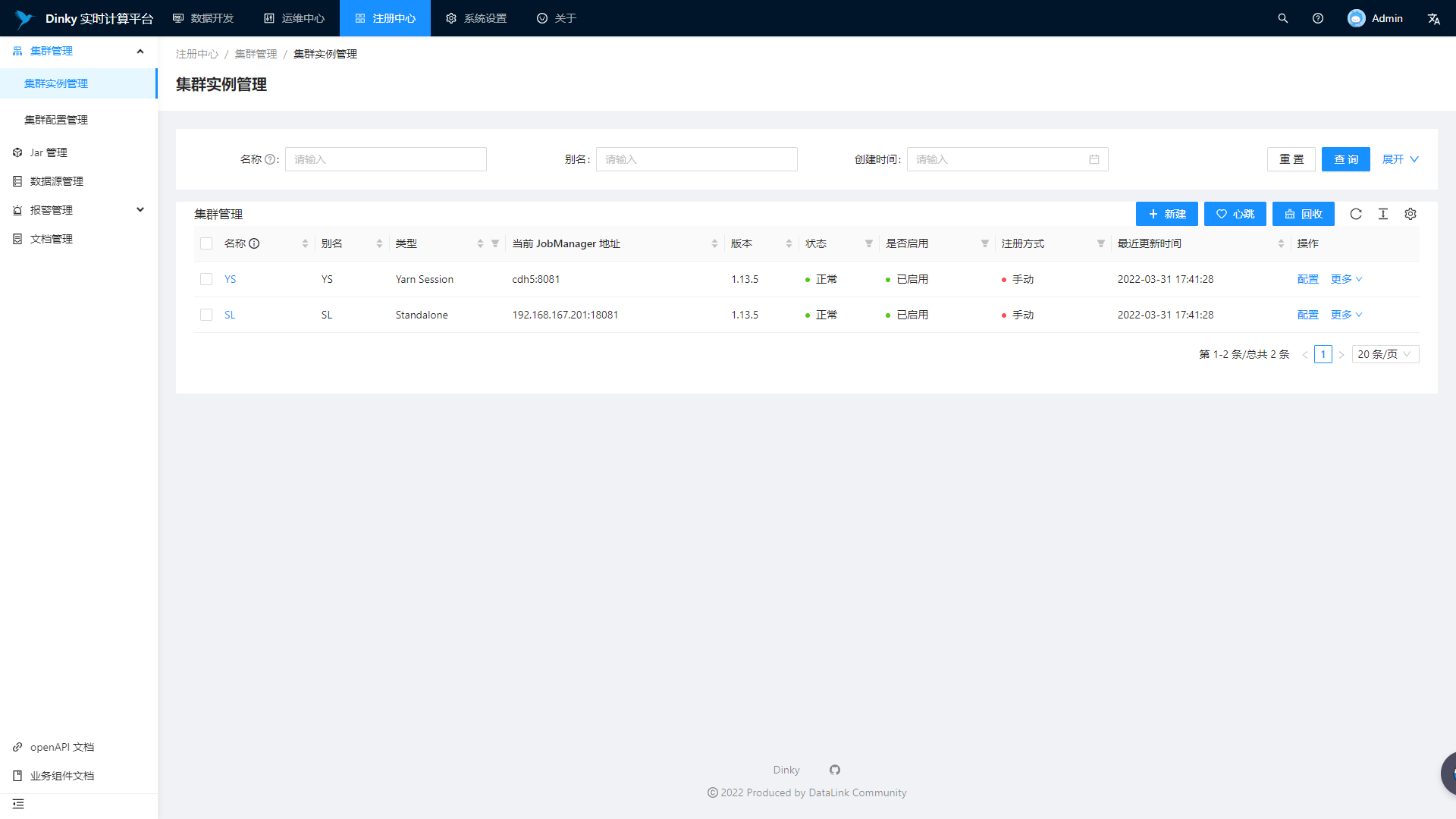Collapse the sidebar with bottom menu-fold icon
1456x819 pixels.
tap(18, 804)
